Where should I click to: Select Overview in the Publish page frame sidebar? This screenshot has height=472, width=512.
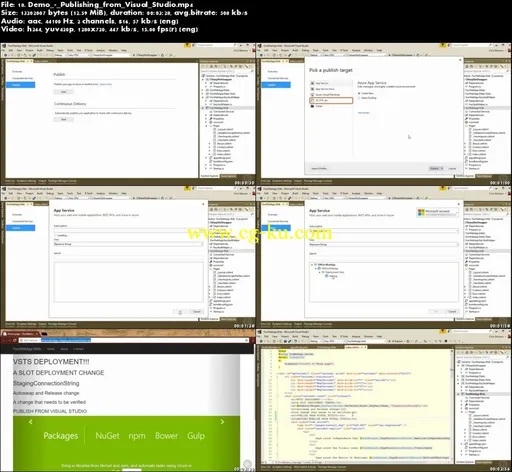17,72
